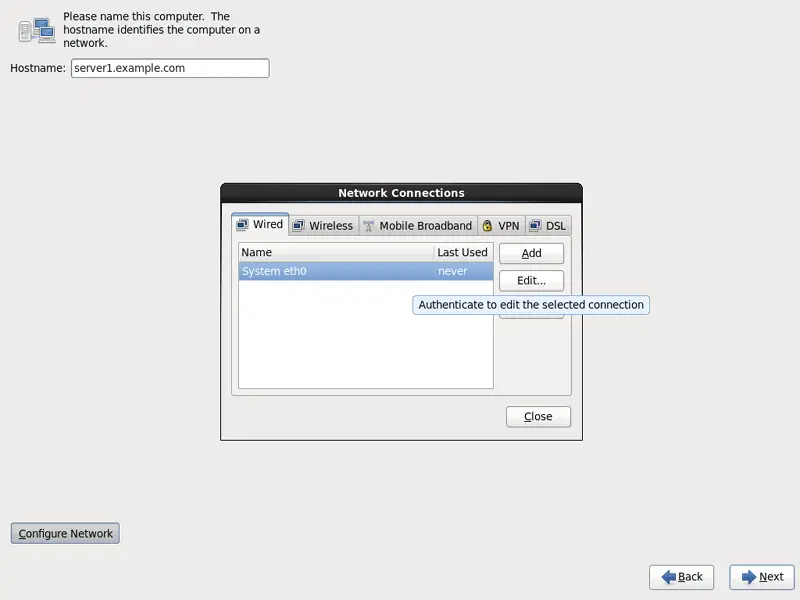
Task: Close the Network Connections dialog
Action: [538, 416]
